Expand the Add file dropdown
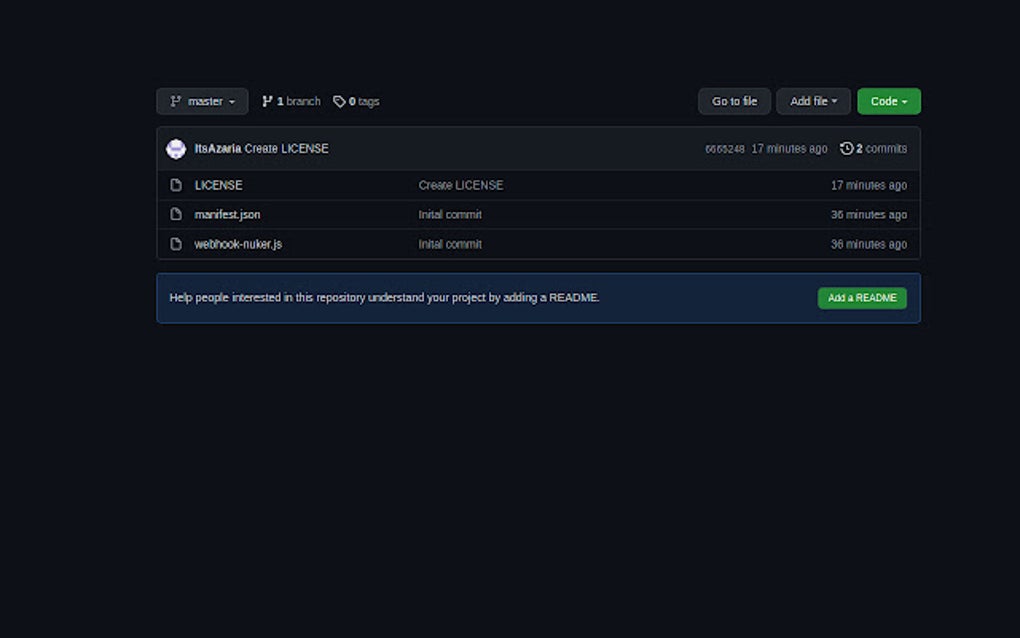 [x=813, y=101]
